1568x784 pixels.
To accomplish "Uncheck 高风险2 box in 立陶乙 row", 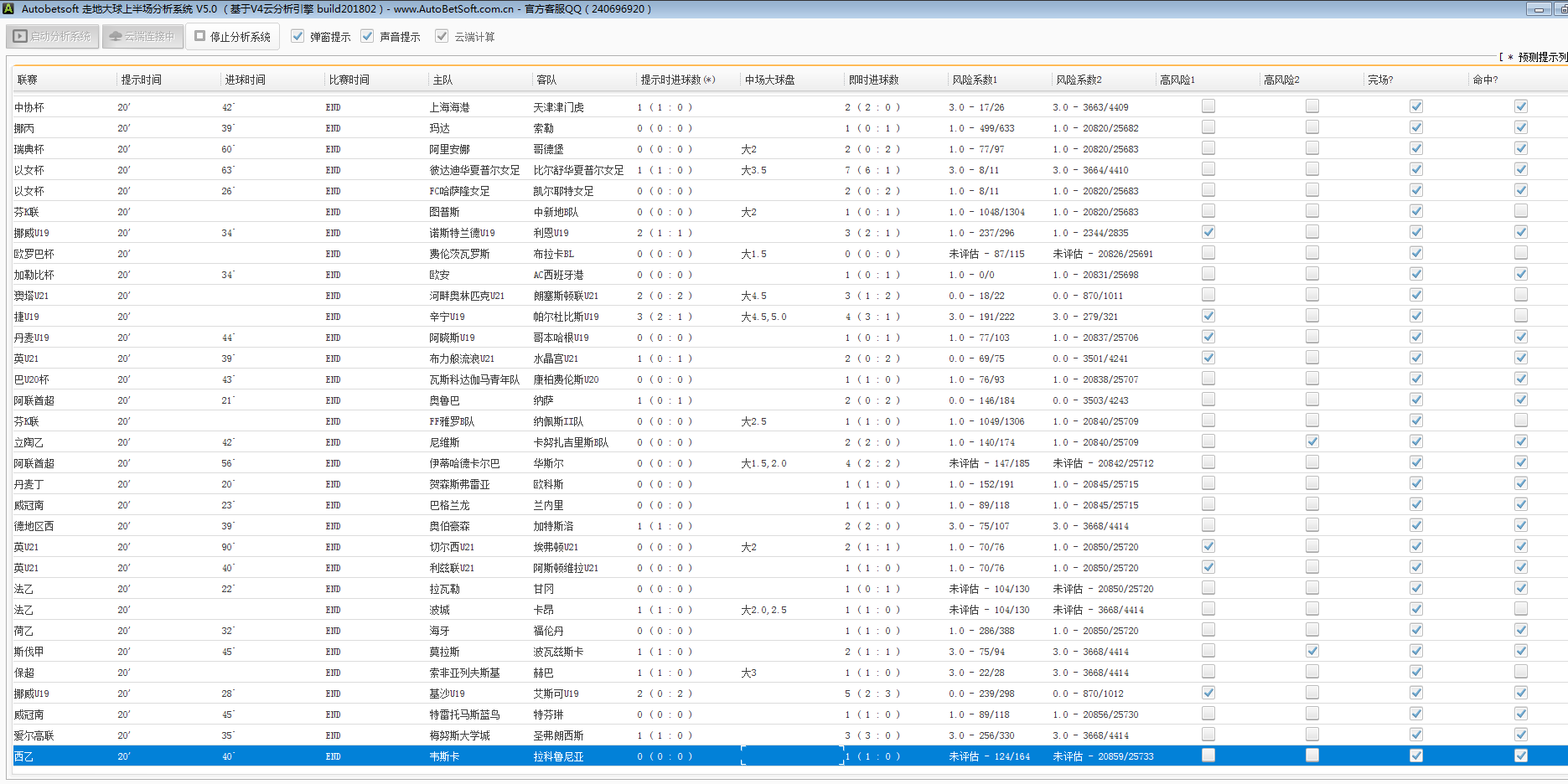I will point(1312,441).
